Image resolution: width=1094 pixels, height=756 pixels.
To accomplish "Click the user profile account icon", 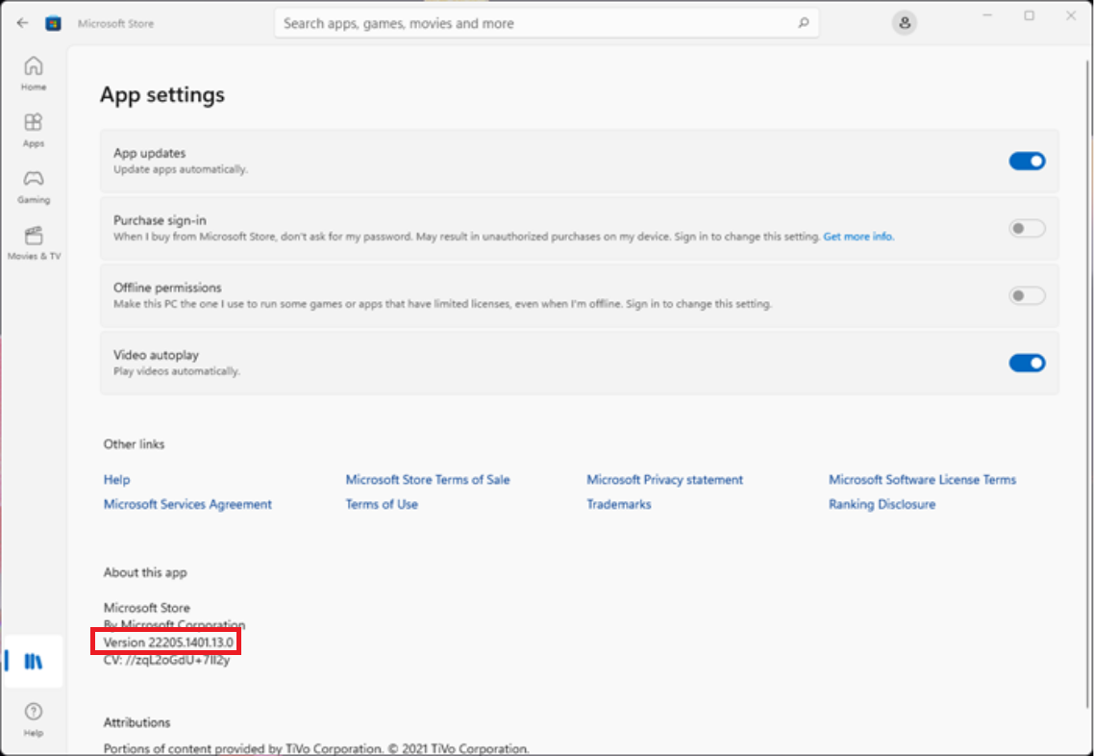I will (x=904, y=23).
